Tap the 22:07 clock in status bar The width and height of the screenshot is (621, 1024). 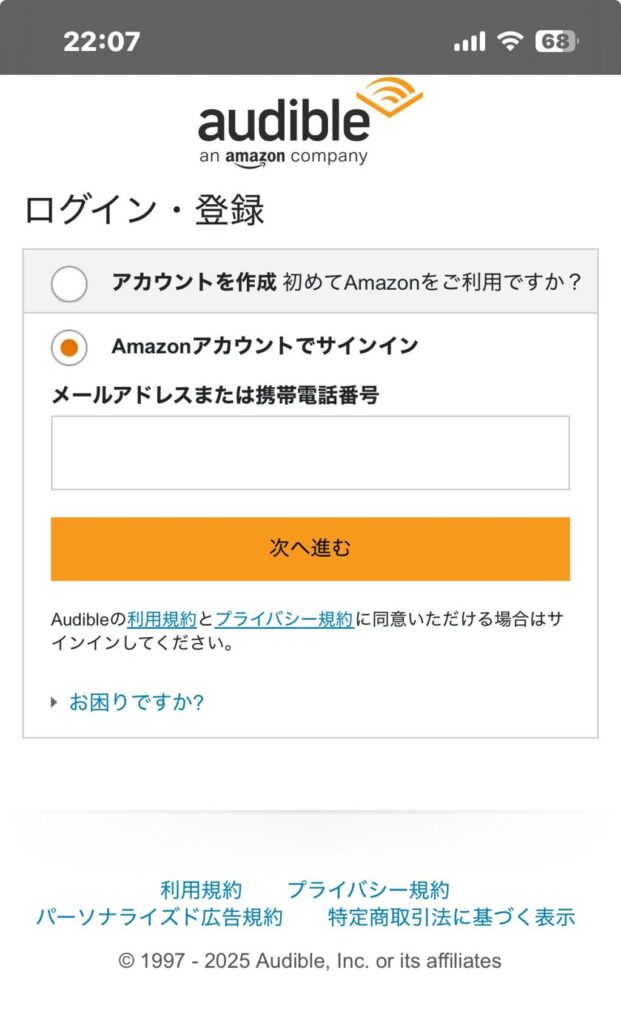point(101,42)
